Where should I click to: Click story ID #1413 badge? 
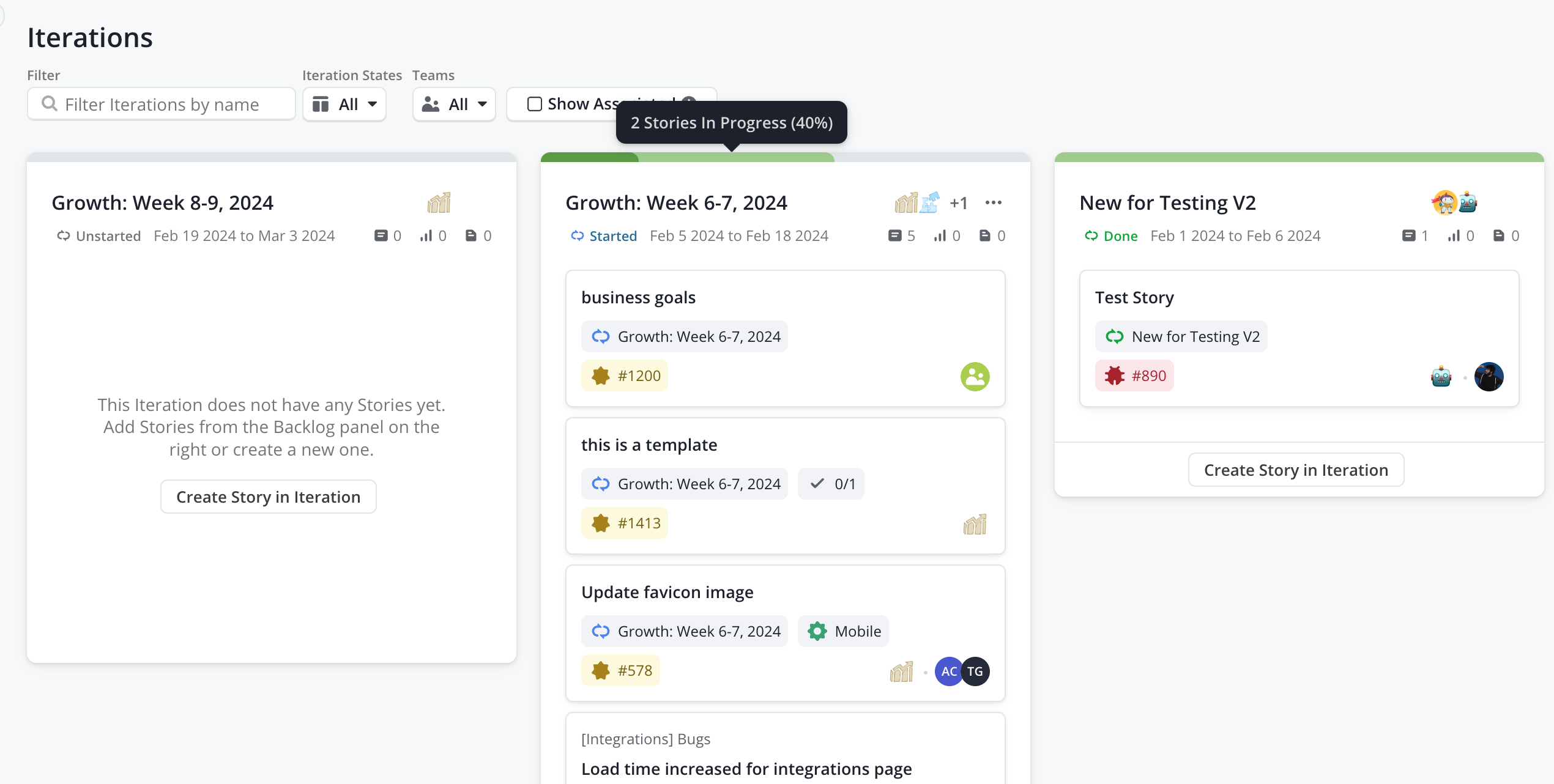(x=625, y=523)
